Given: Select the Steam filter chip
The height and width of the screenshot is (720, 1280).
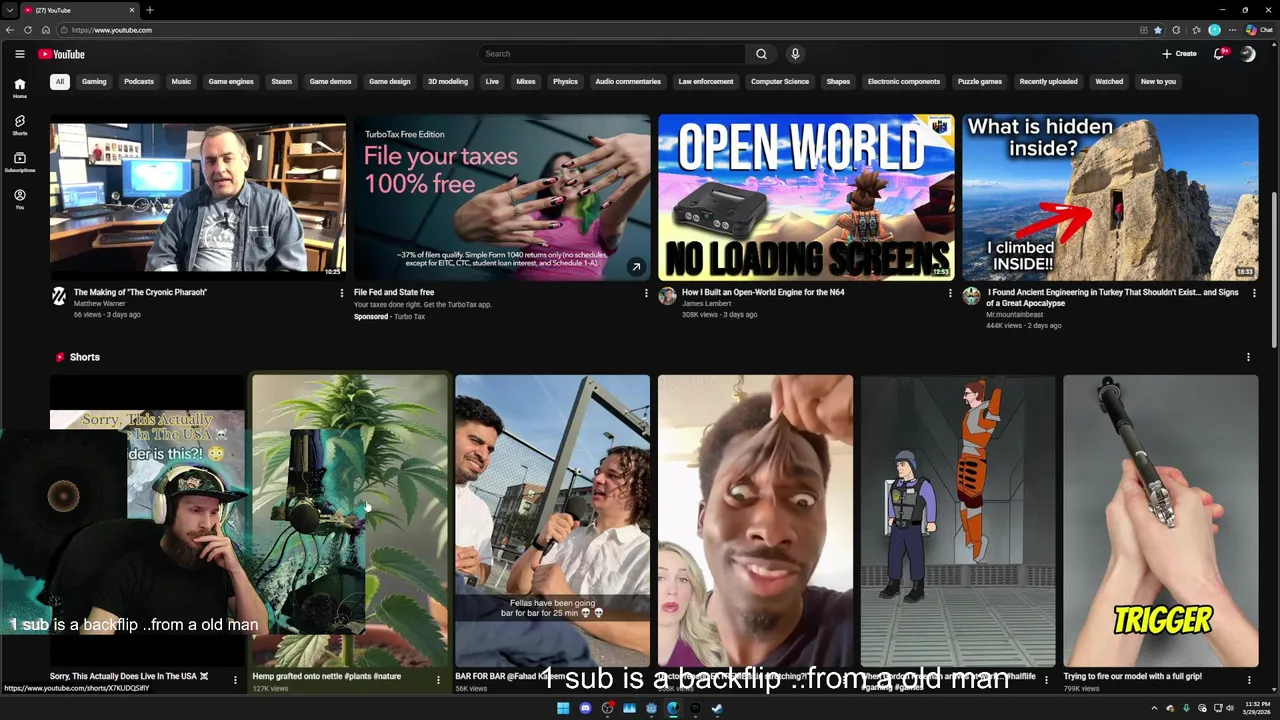Looking at the screenshot, I should (282, 82).
